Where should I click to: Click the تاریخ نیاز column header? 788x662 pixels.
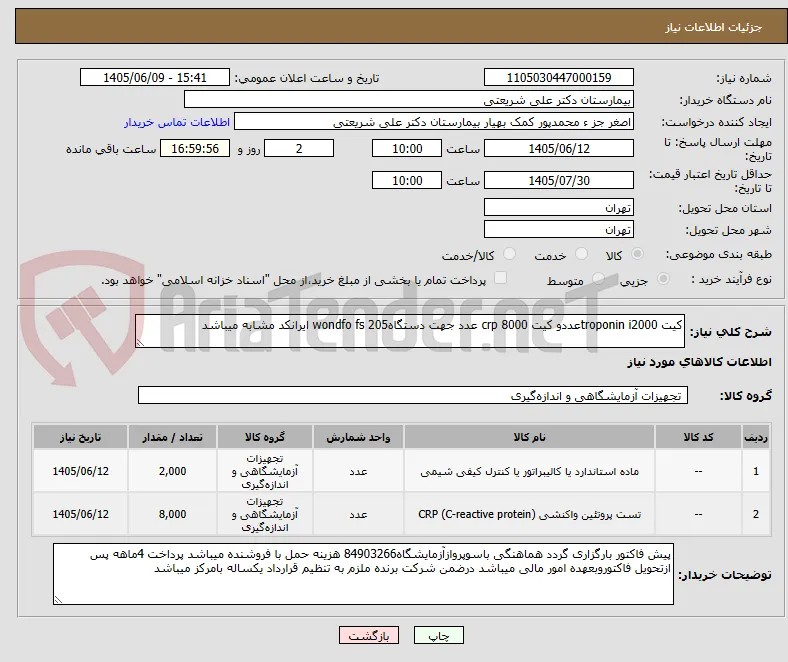pos(80,437)
